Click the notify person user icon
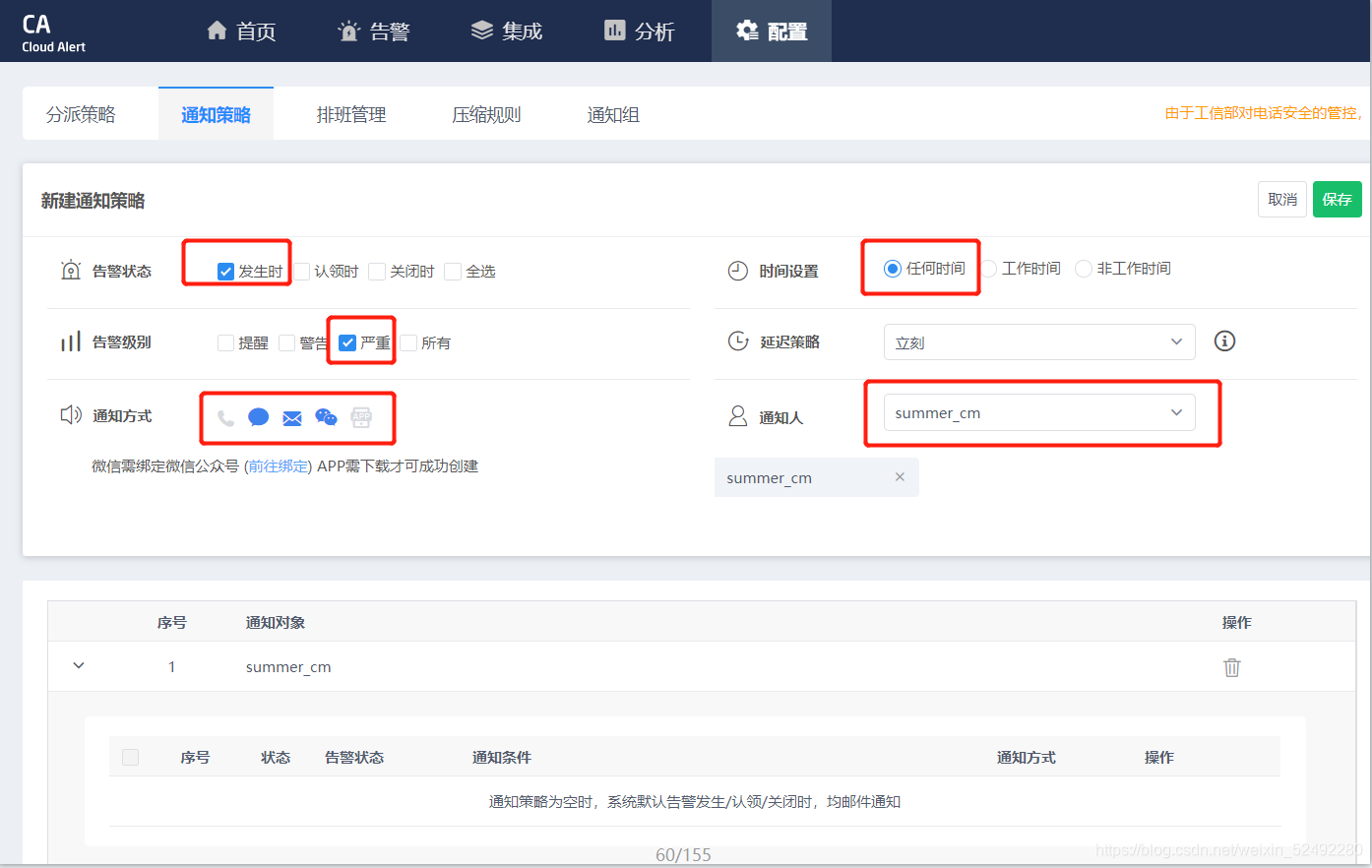Viewport: 1372px width, 868px height. (737, 416)
